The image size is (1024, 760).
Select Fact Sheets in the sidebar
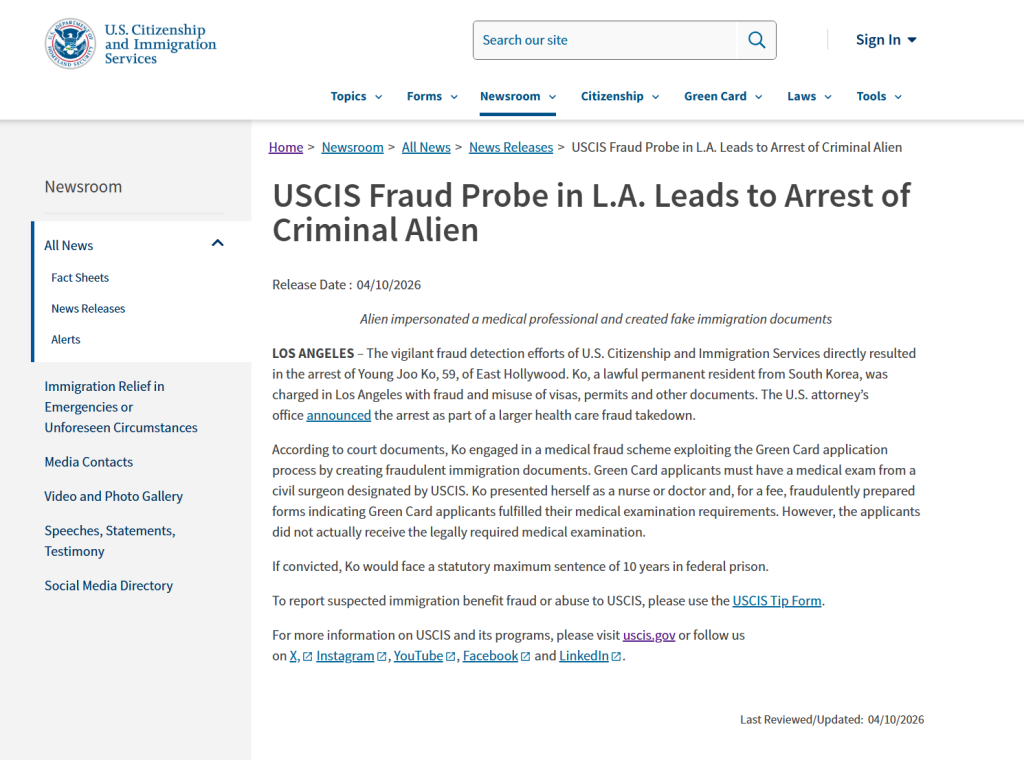[80, 278]
